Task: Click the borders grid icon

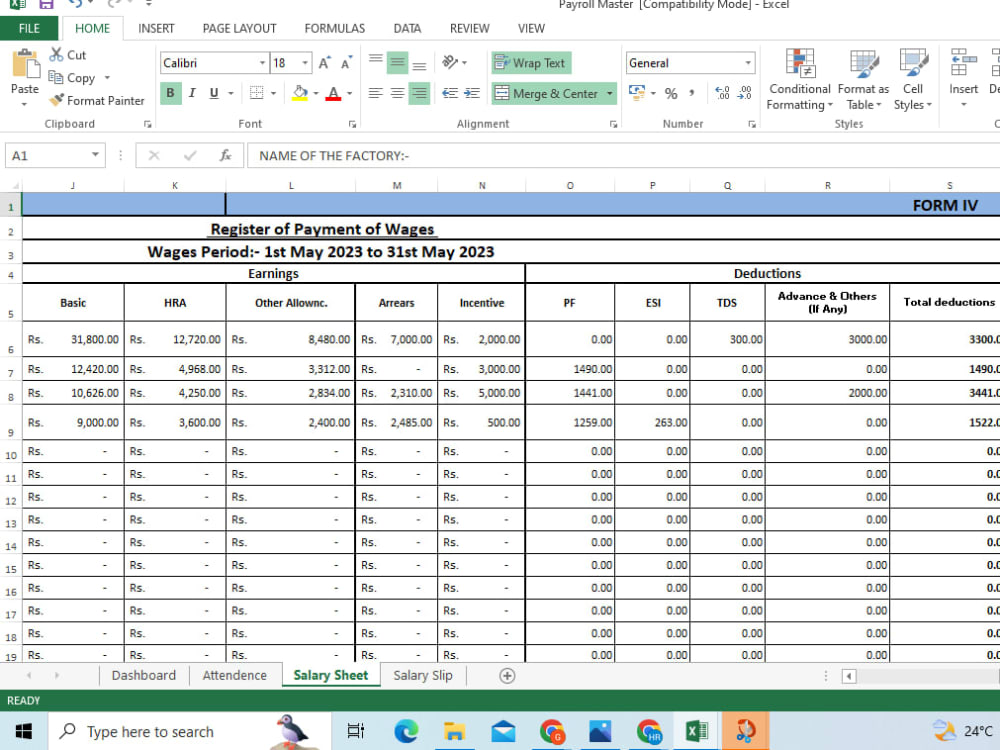Action: click(256, 93)
